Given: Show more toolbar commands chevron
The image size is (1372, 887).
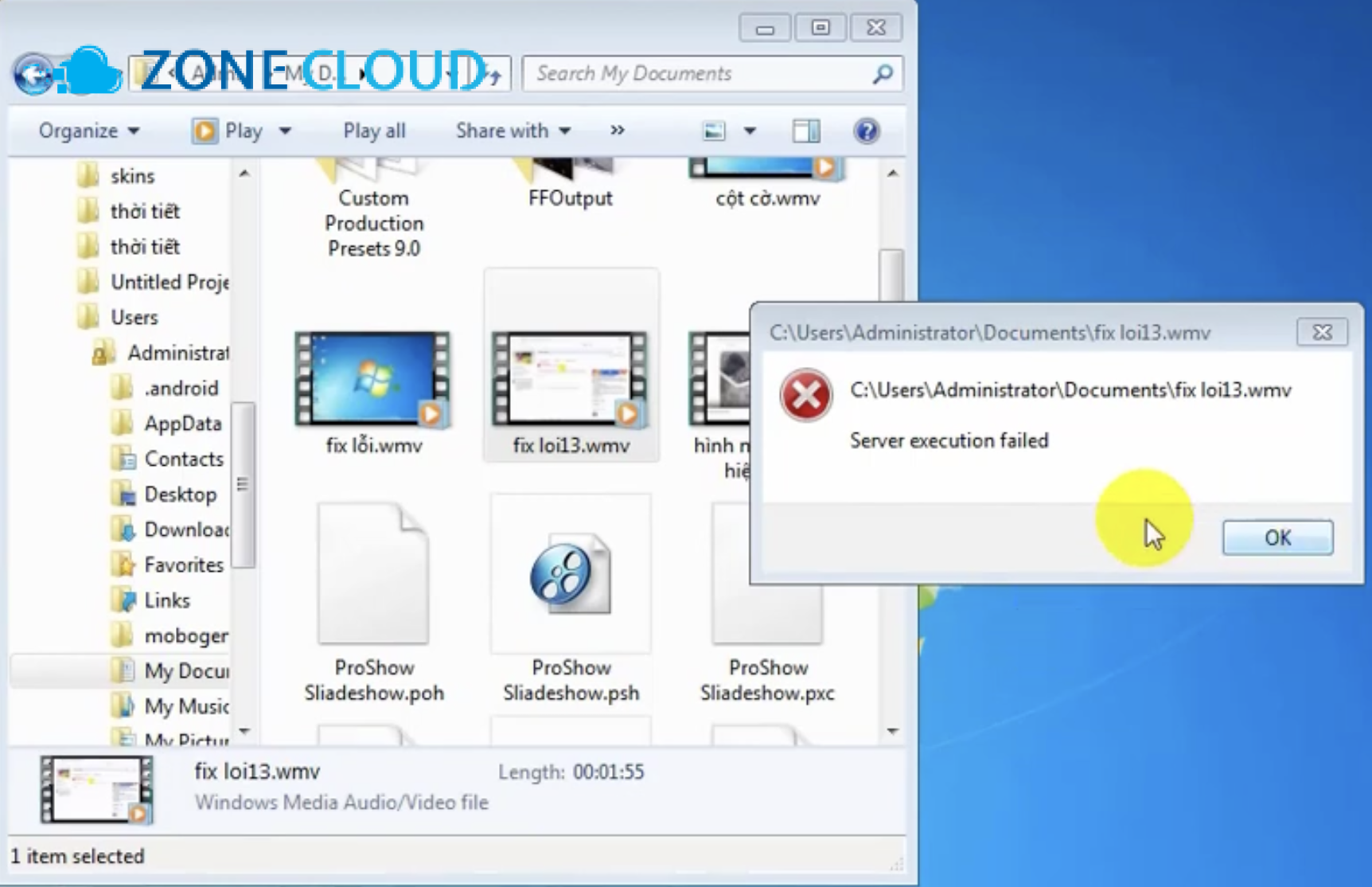Looking at the screenshot, I should 618,131.
